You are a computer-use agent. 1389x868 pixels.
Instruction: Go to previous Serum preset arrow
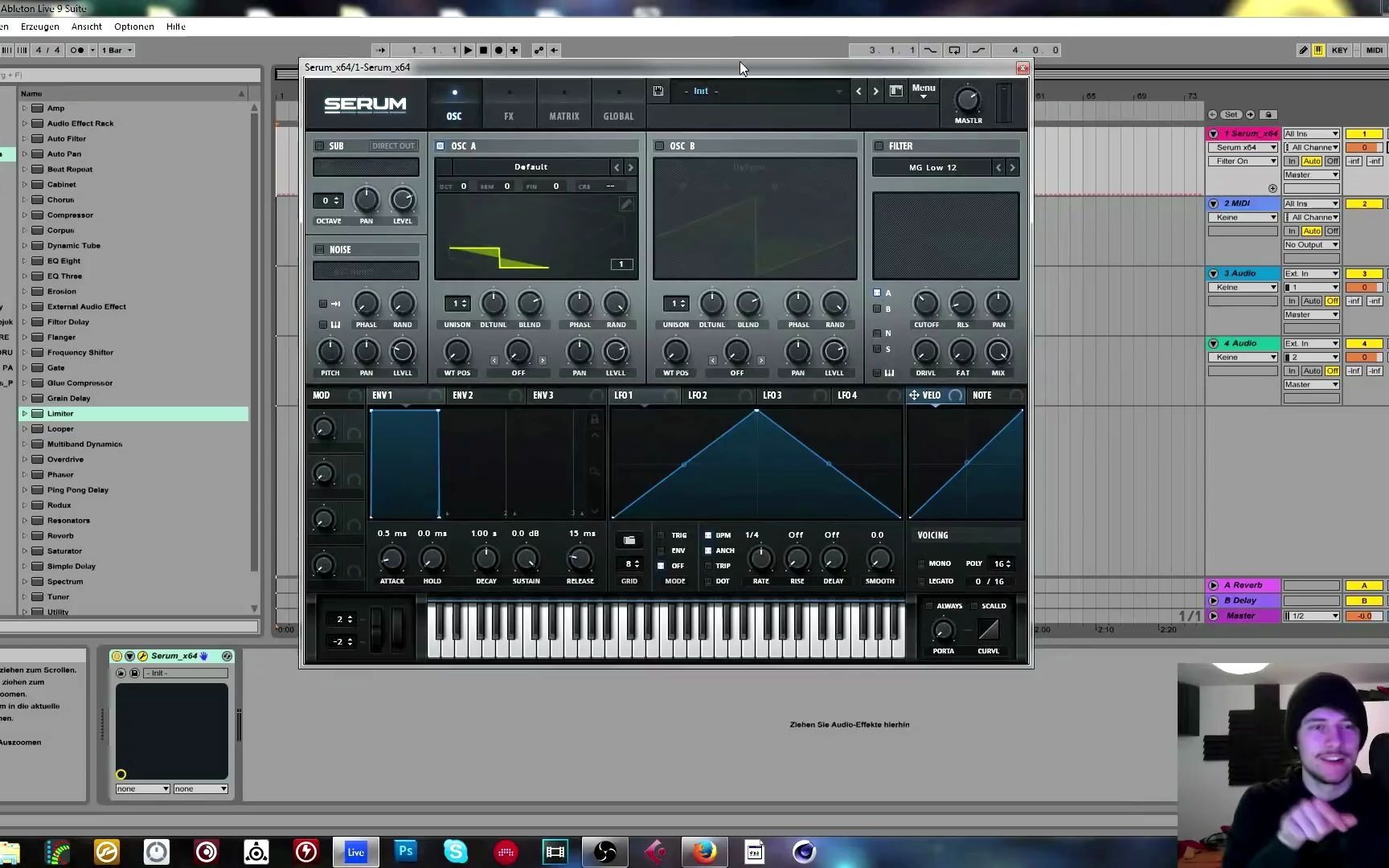click(x=858, y=91)
